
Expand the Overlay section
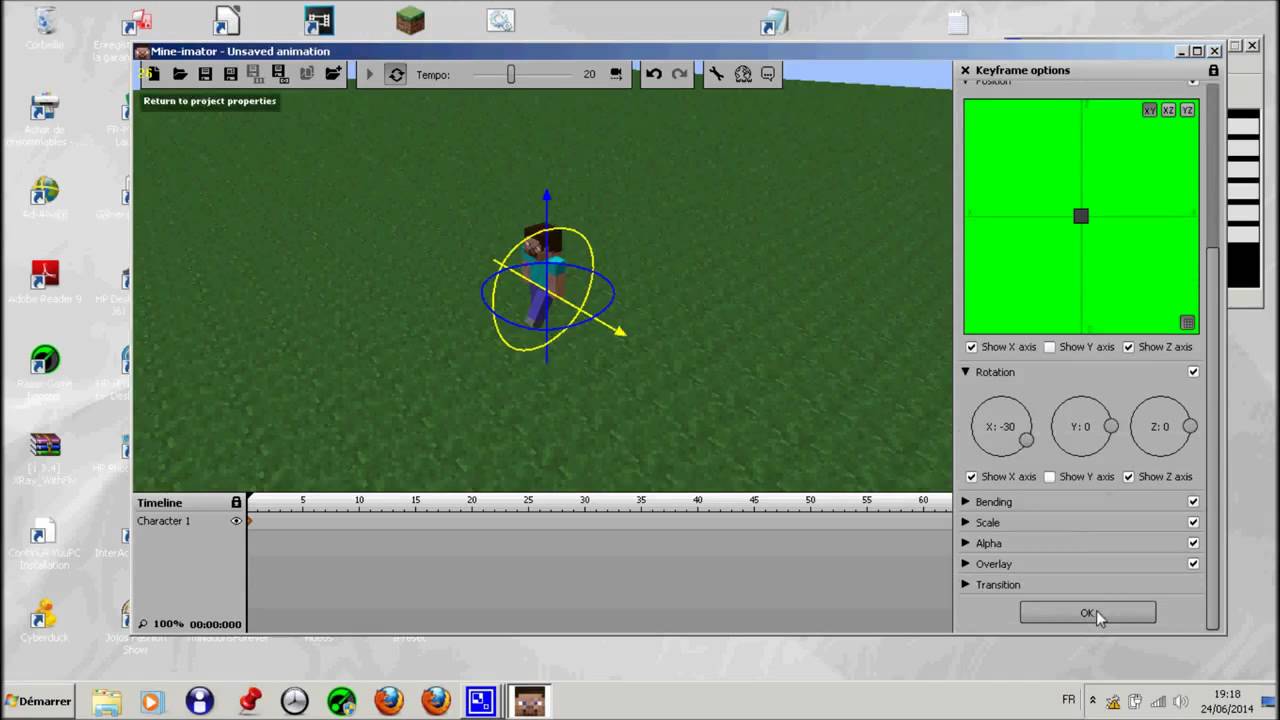point(966,564)
